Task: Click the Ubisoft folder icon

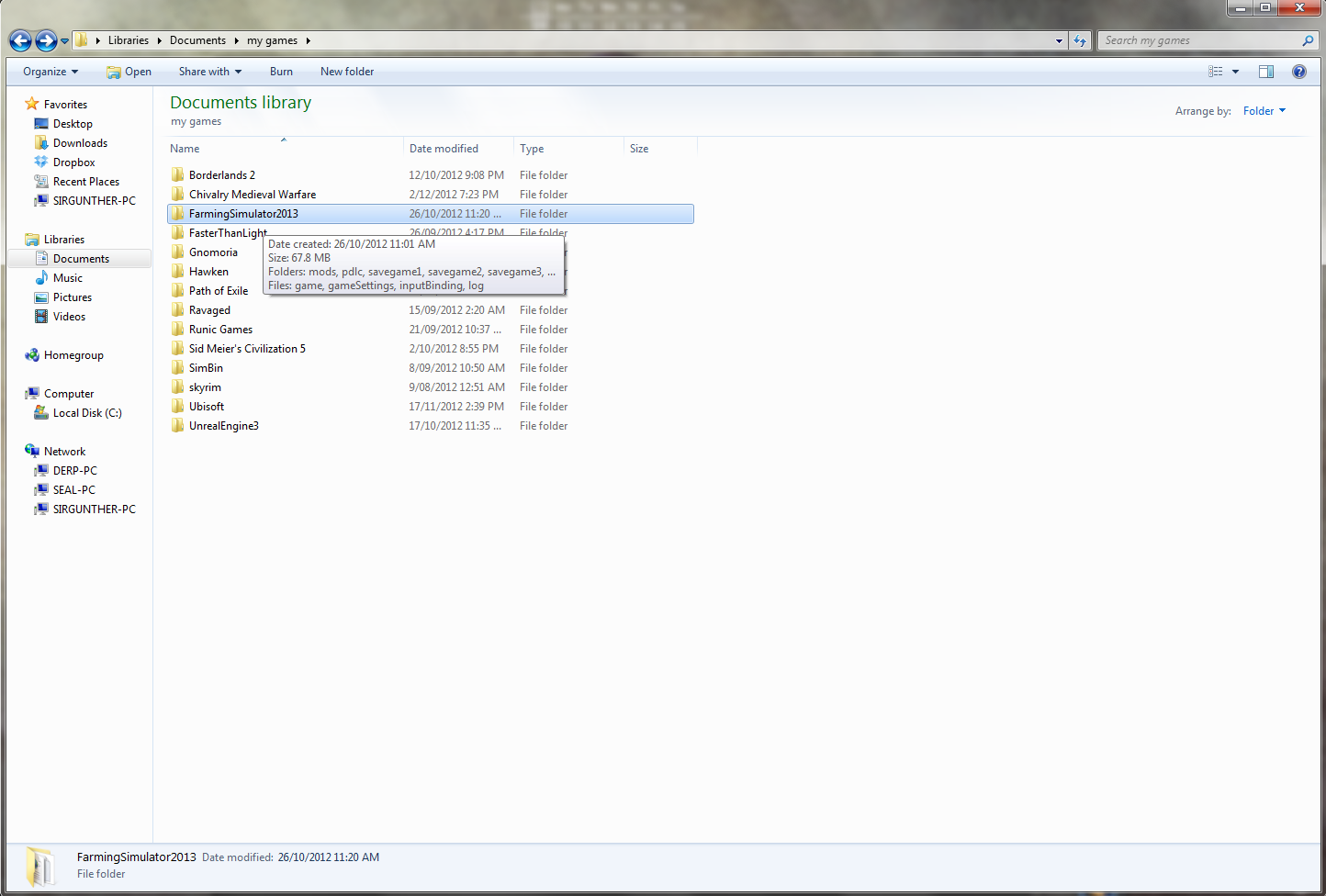Action: pyautogui.click(x=178, y=406)
